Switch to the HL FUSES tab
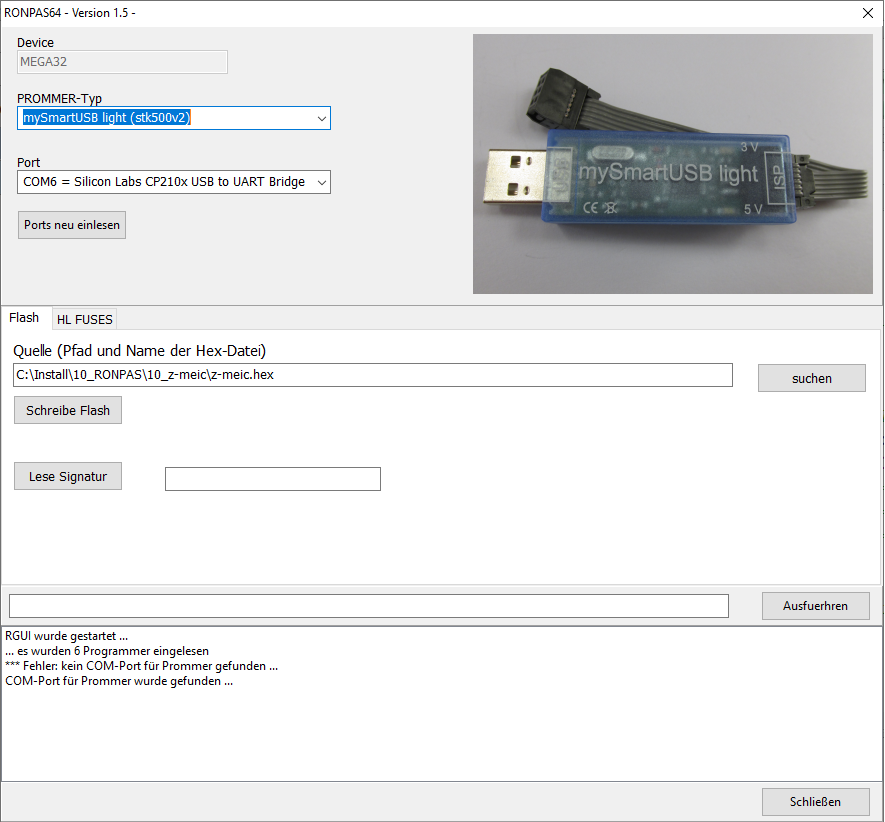 [85, 320]
